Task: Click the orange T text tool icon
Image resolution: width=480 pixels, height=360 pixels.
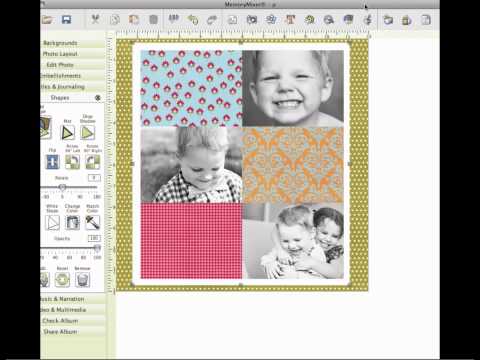Action: [x=290, y=20]
